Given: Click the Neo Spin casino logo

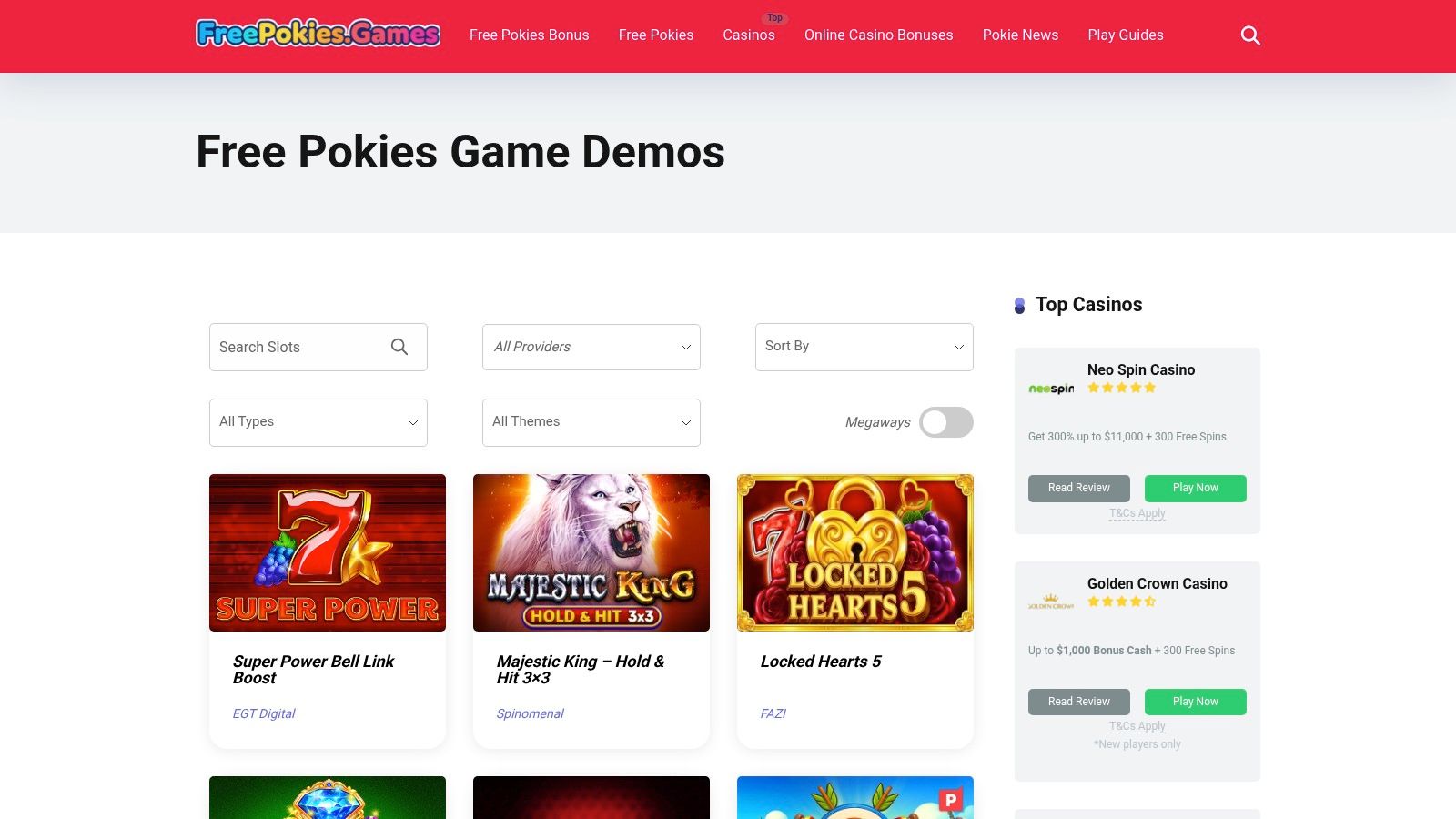Looking at the screenshot, I should coord(1051,389).
